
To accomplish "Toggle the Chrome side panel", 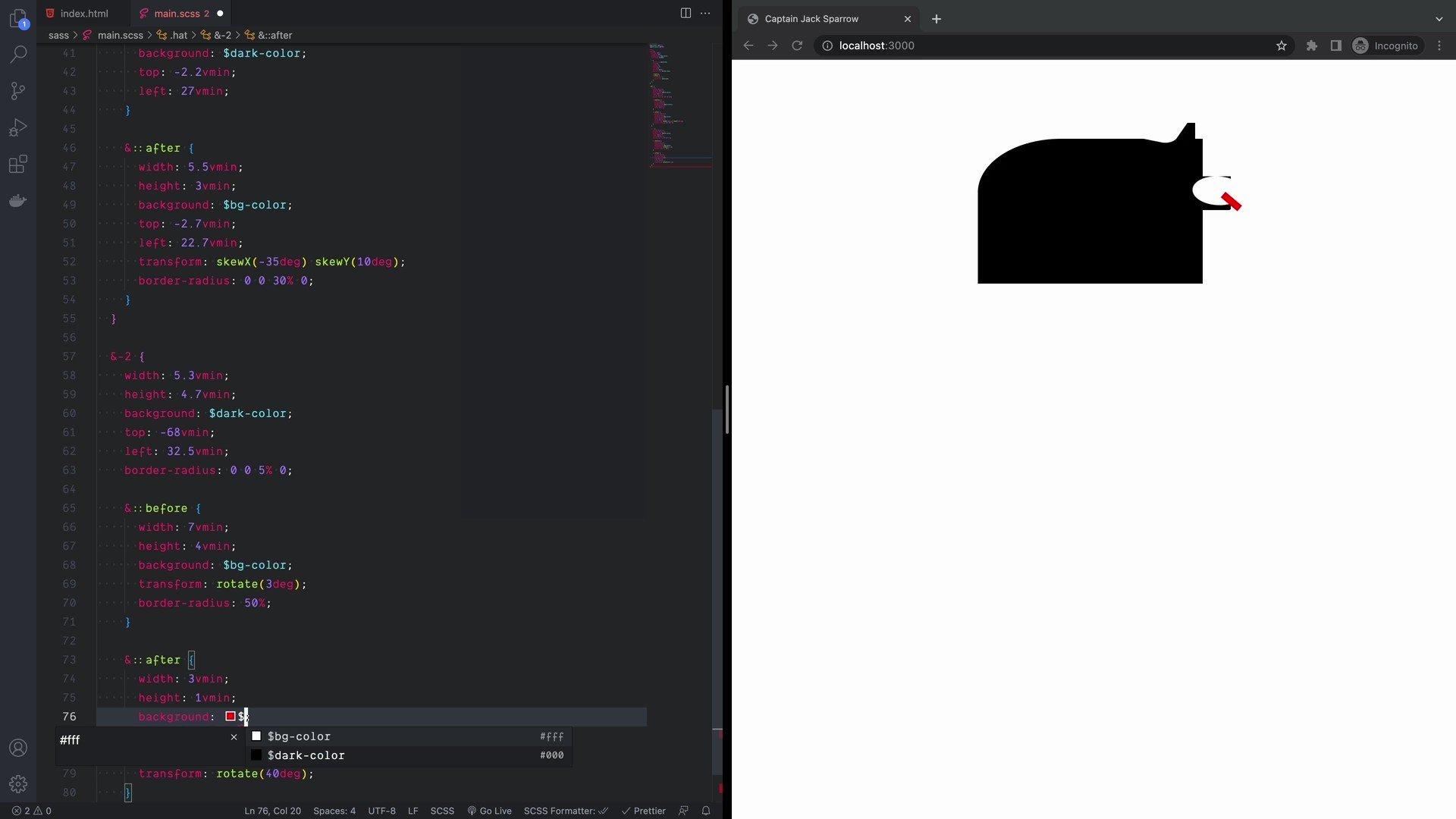I will point(1336,45).
